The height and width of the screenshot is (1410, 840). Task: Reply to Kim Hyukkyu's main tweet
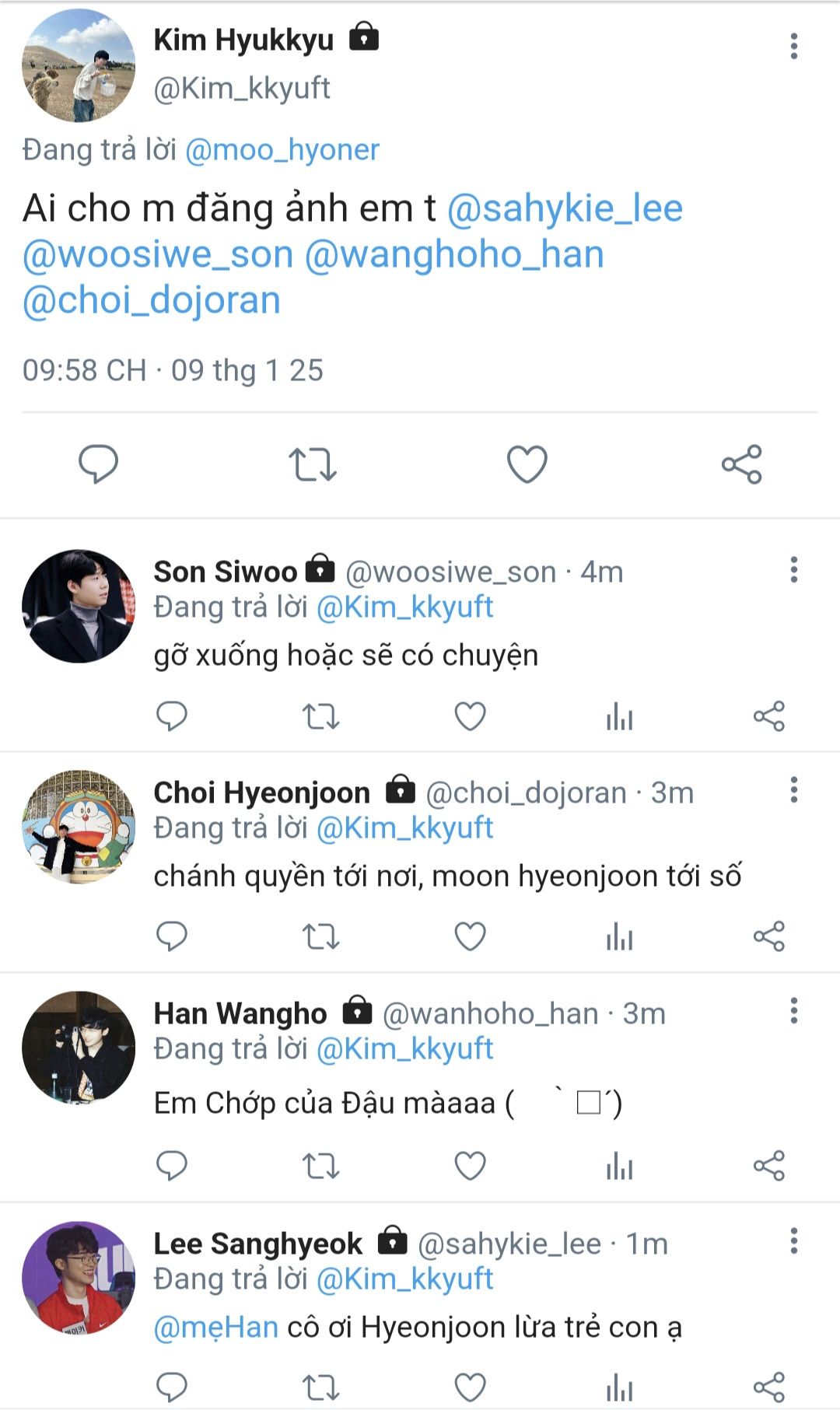click(x=98, y=464)
